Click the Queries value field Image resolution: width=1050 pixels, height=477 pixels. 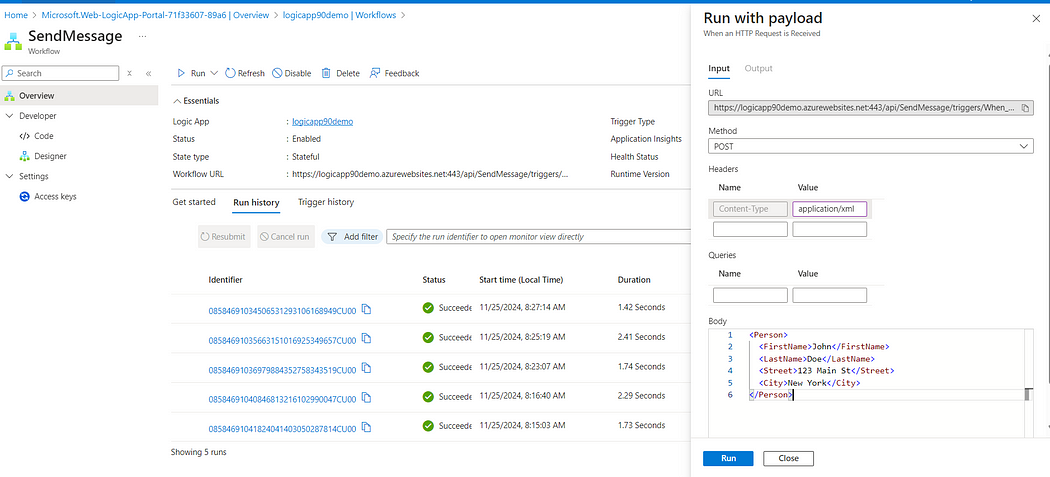point(830,295)
